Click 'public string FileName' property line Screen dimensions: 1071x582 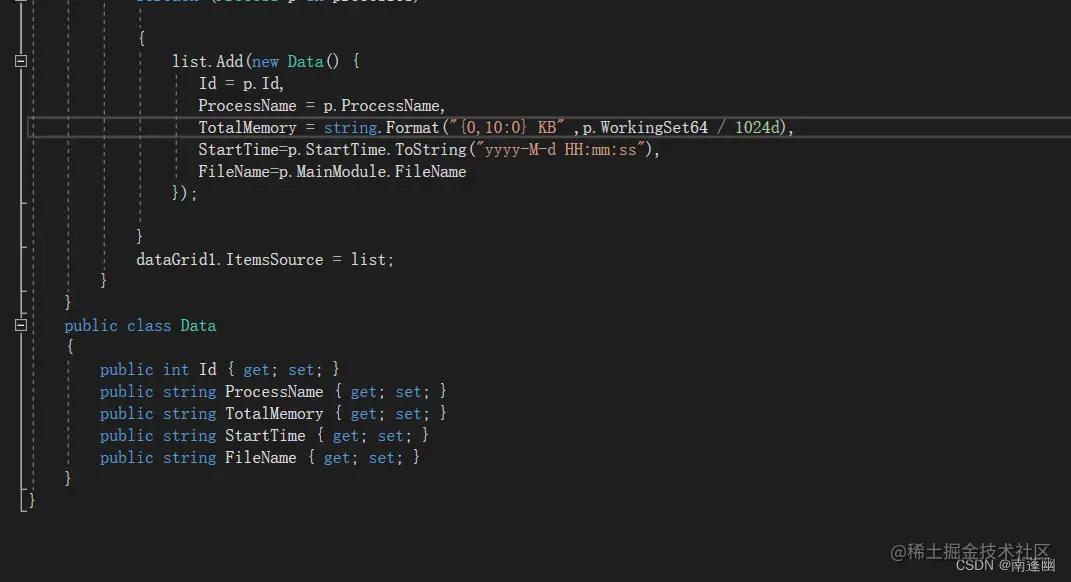(260, 458)
